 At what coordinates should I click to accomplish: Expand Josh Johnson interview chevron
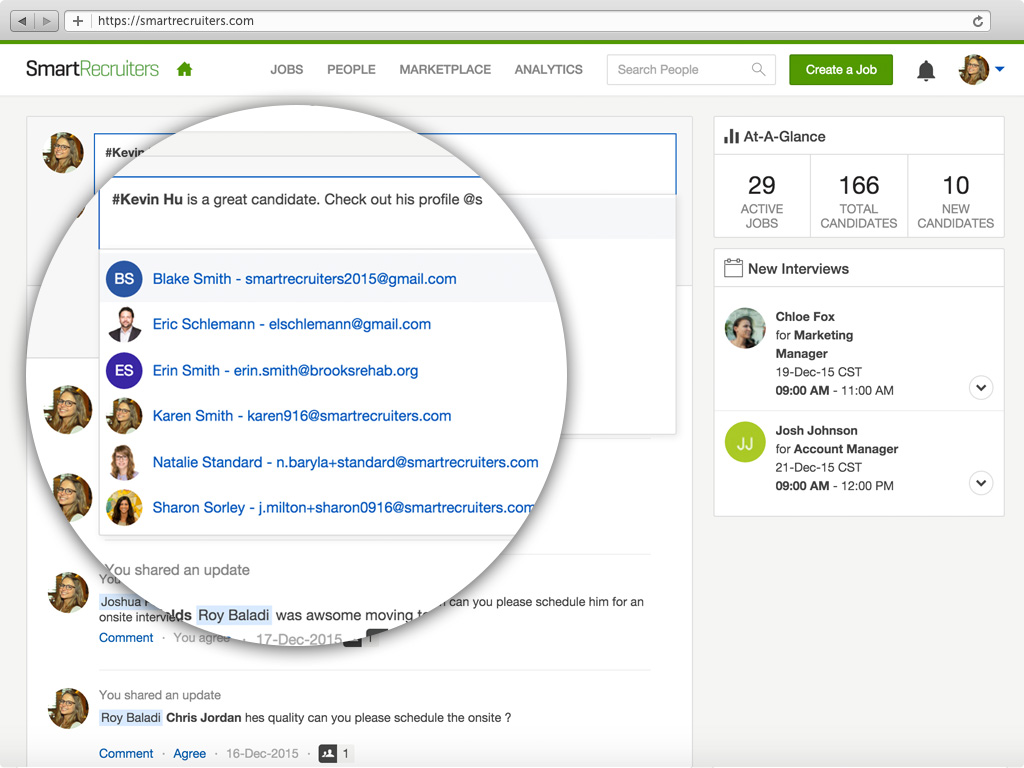981,483
